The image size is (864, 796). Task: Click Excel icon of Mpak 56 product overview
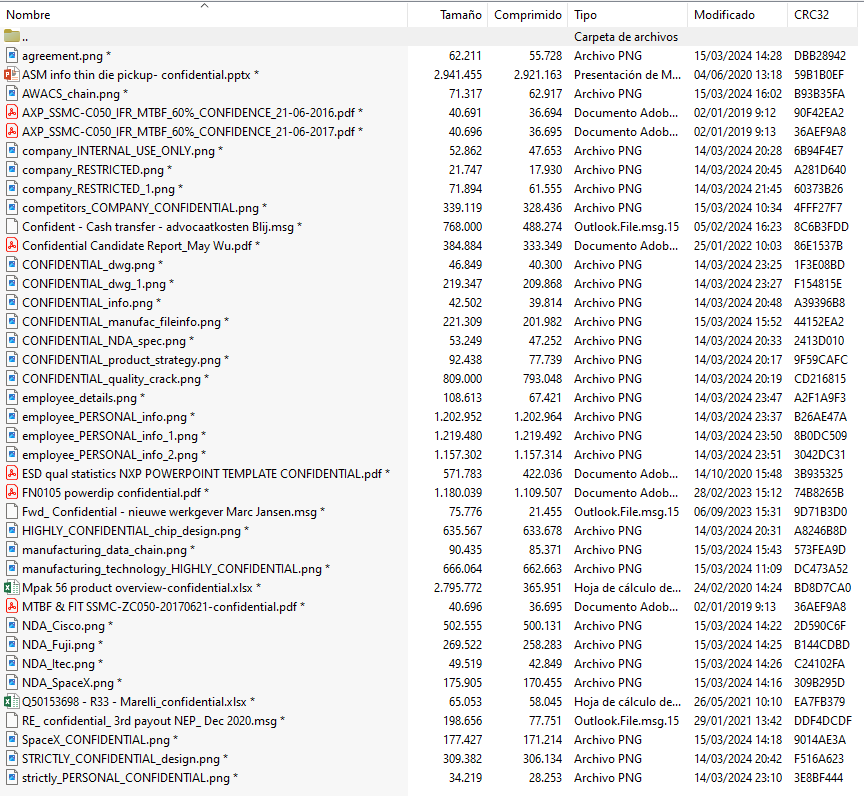12,588
